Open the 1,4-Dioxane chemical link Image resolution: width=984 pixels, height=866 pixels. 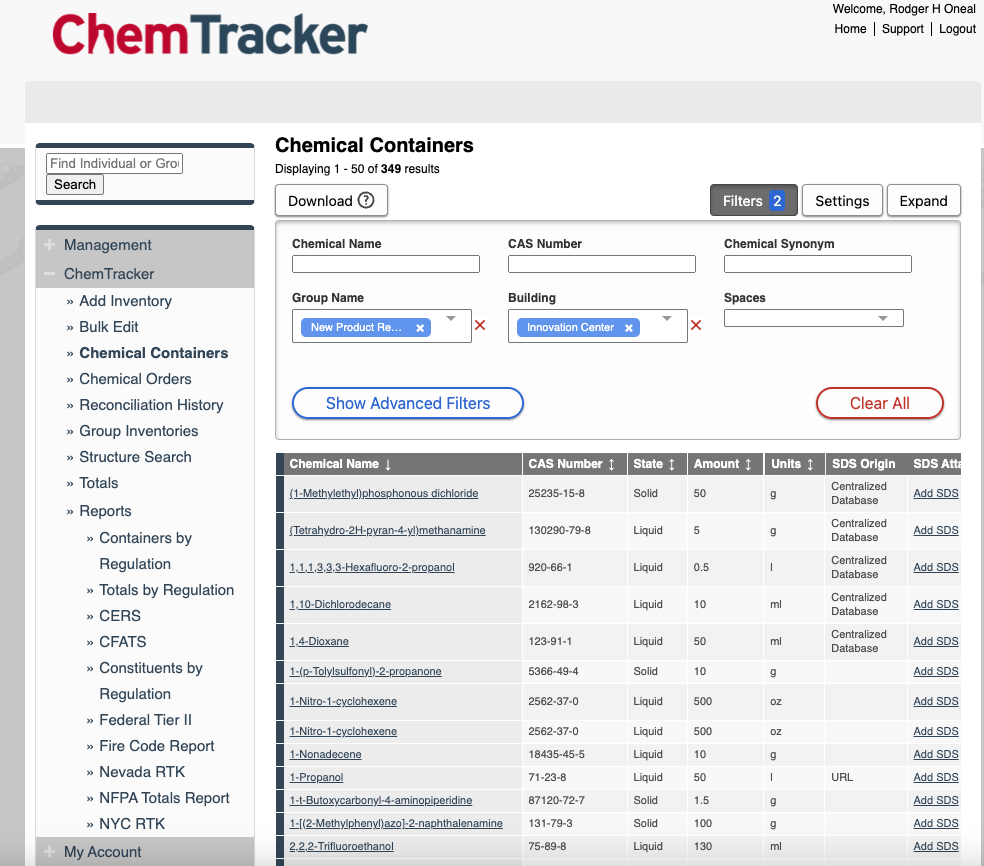(319, 641)
